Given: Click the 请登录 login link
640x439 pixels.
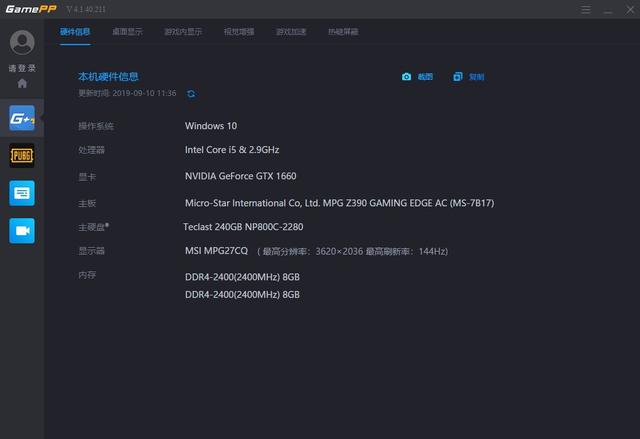Looking at the screenshot, I should [22, 68].
